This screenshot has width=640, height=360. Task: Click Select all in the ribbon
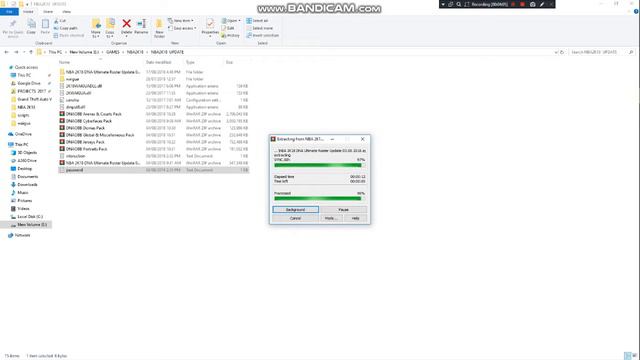[257, 21]
